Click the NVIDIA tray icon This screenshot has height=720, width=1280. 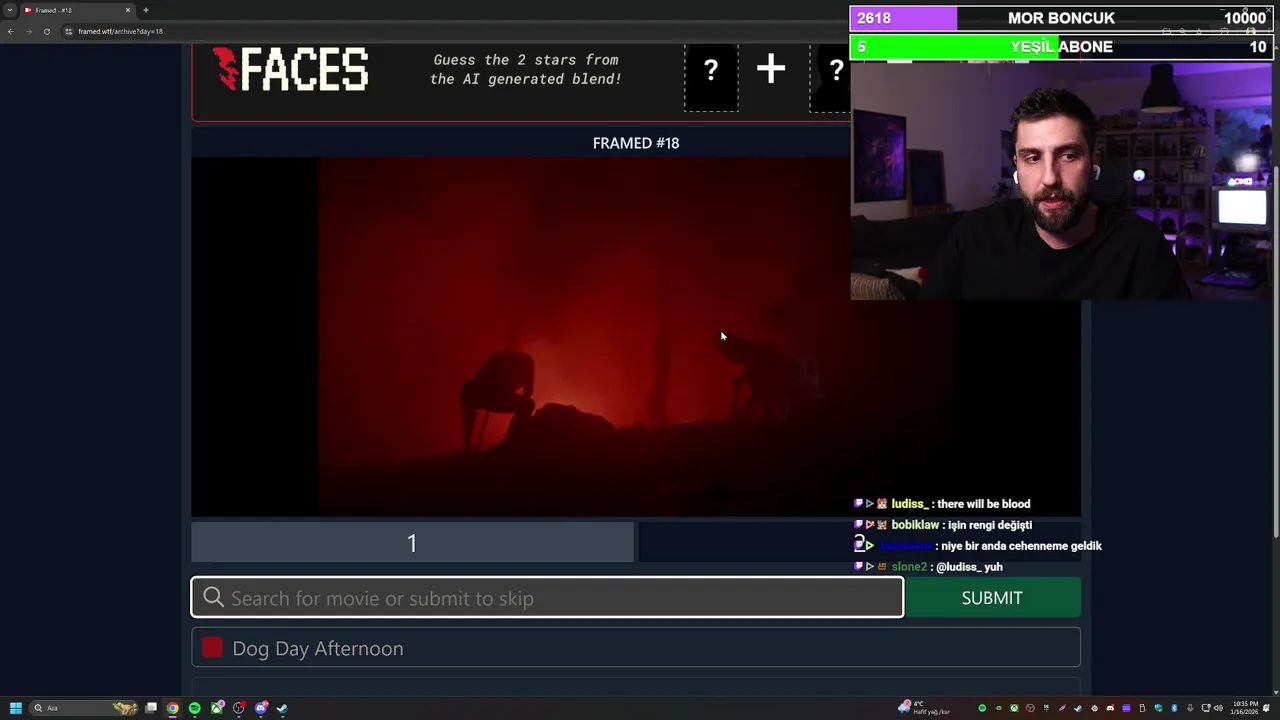998,708
